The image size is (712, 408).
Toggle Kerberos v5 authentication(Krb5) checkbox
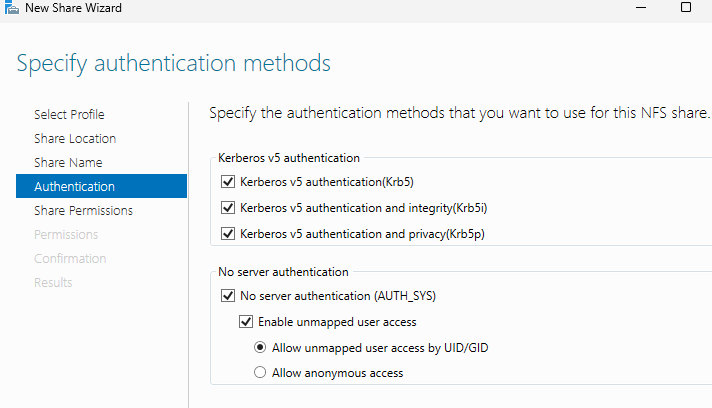pyautogui.click(x=227, y=182)
